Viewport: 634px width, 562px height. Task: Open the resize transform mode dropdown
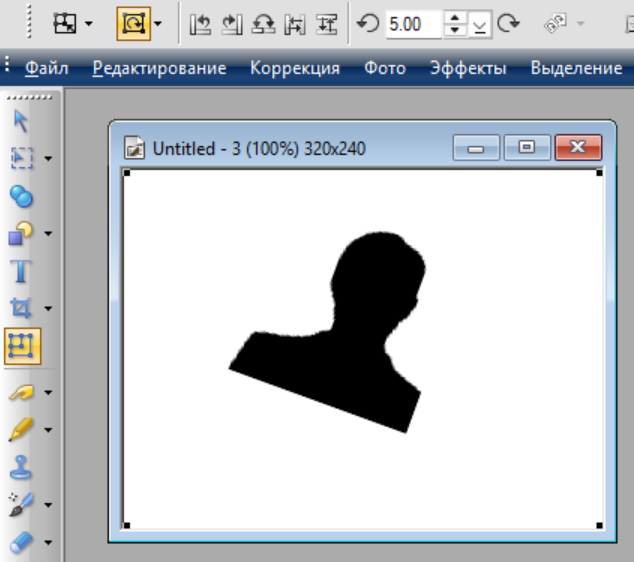click(x=89, y=23)
